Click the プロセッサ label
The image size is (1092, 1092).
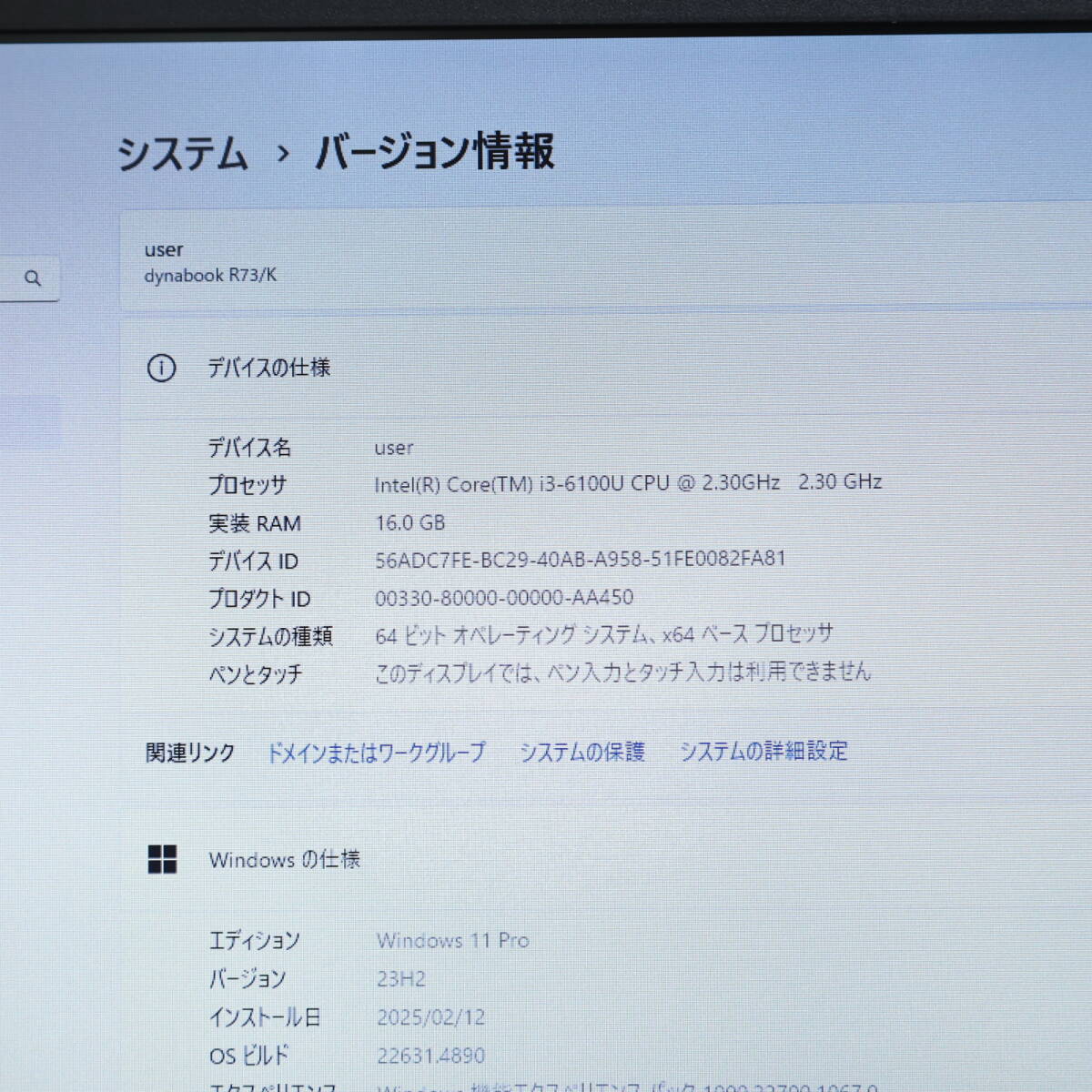(x=248, y=485)
